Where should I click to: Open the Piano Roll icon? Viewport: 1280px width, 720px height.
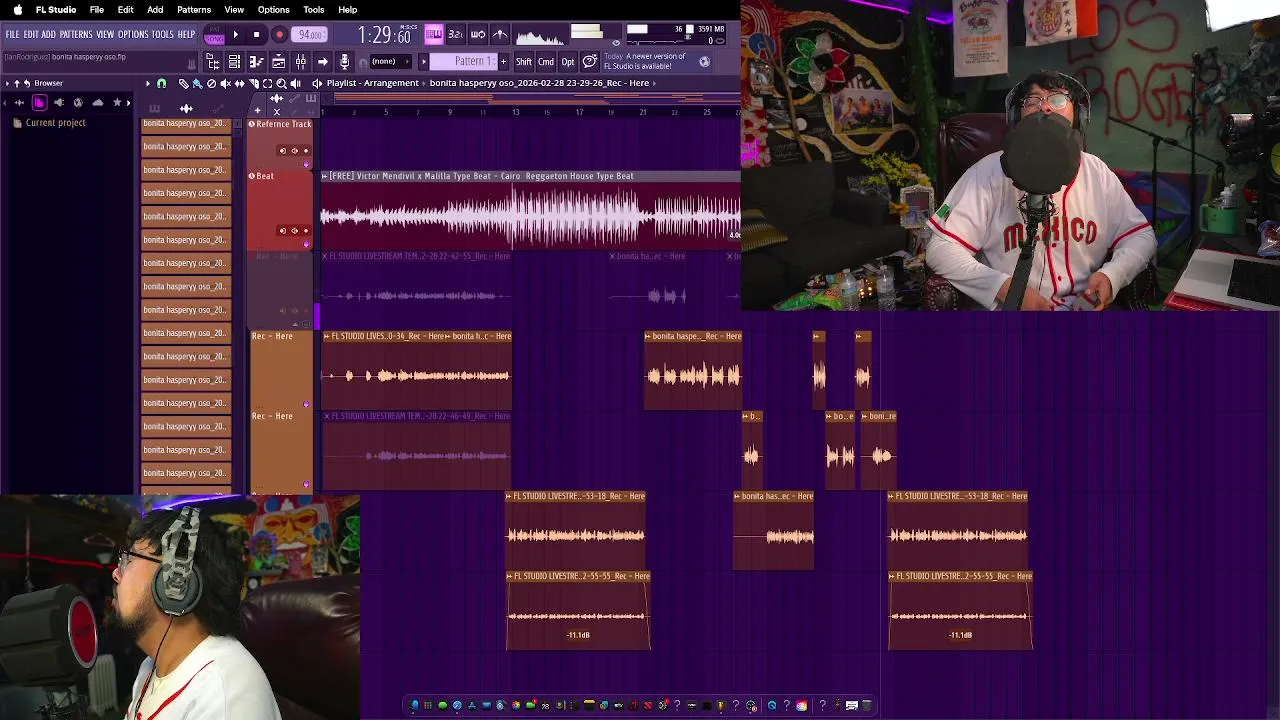tap(257, 62)
